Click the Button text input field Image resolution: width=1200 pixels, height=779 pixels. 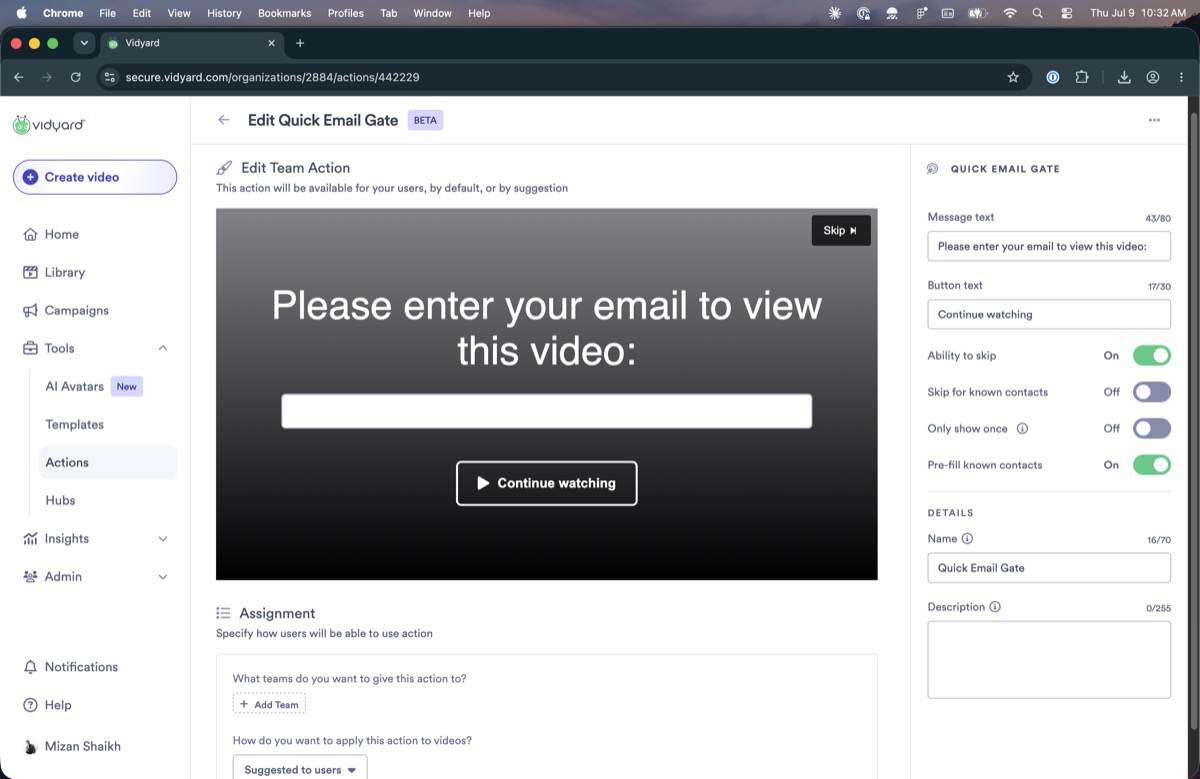(x=1049, y=314)
